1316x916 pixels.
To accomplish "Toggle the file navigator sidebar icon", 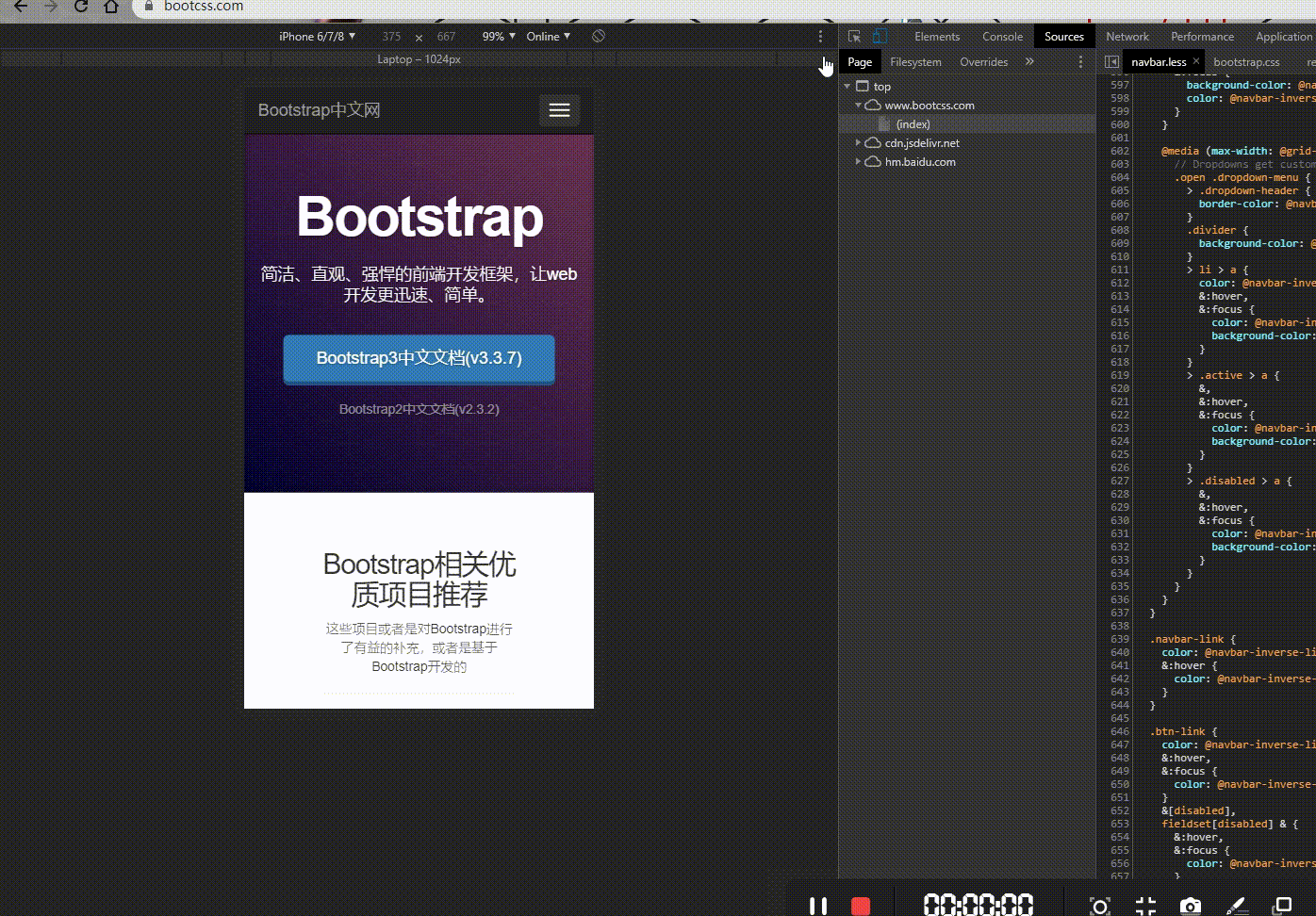I will coord(1111,61).
